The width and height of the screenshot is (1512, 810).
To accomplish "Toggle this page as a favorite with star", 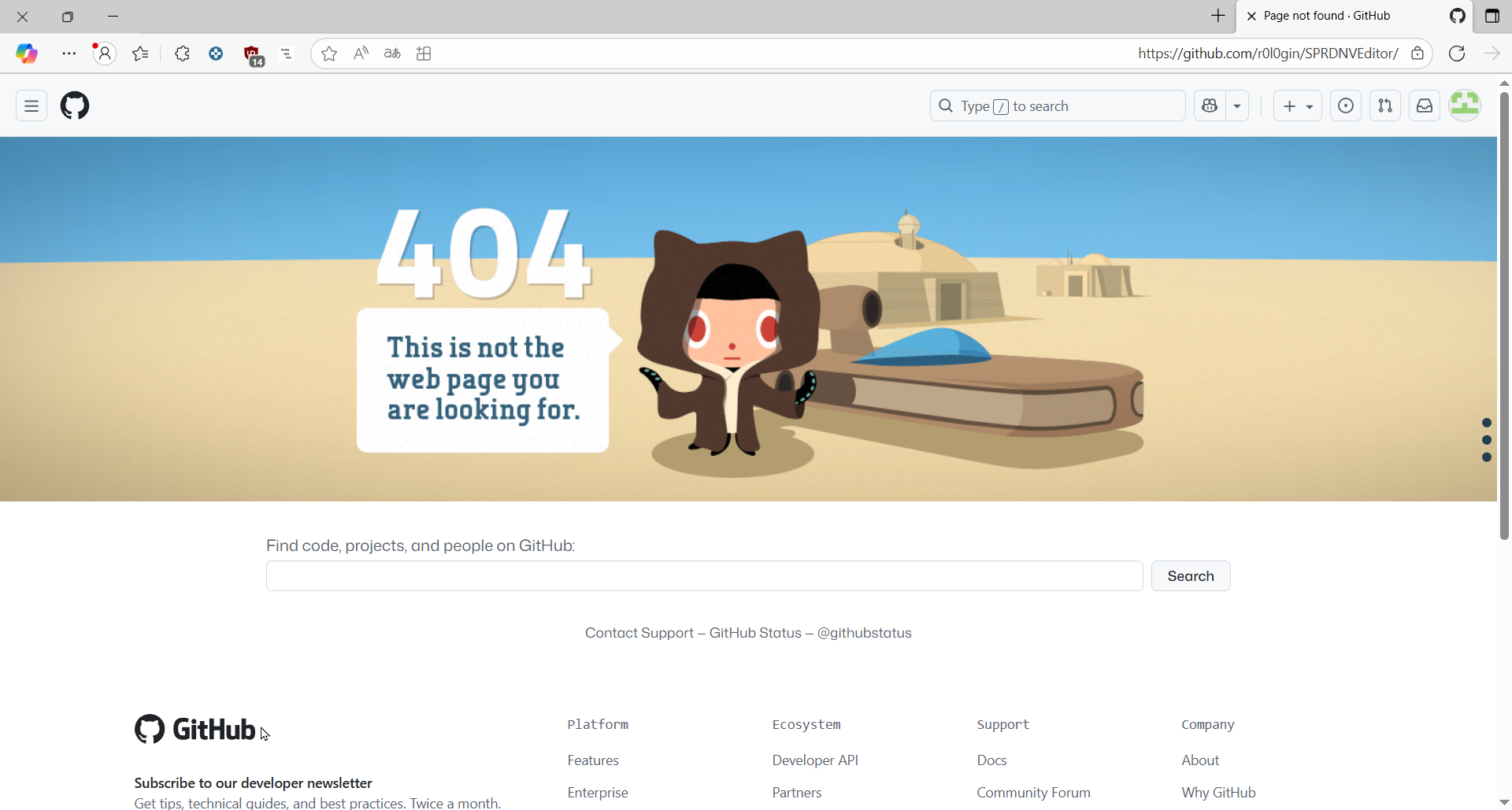I will coord(329,54).
